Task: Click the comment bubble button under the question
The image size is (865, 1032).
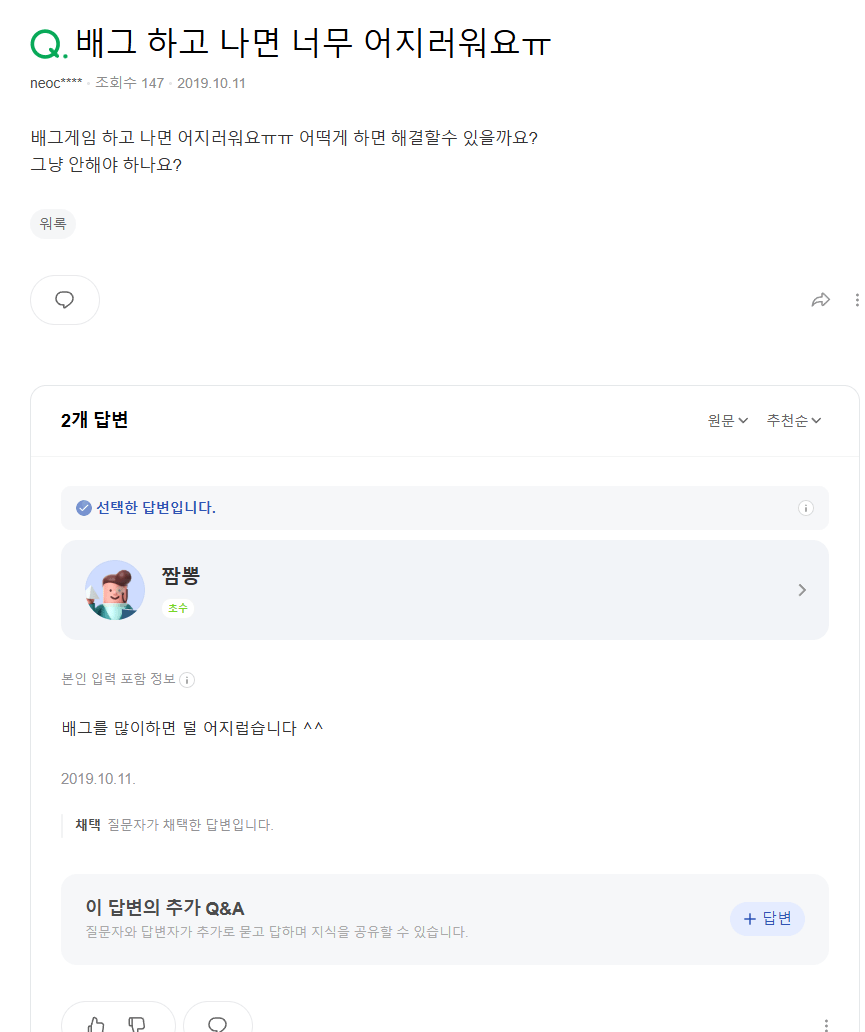Action: point(65,300)
